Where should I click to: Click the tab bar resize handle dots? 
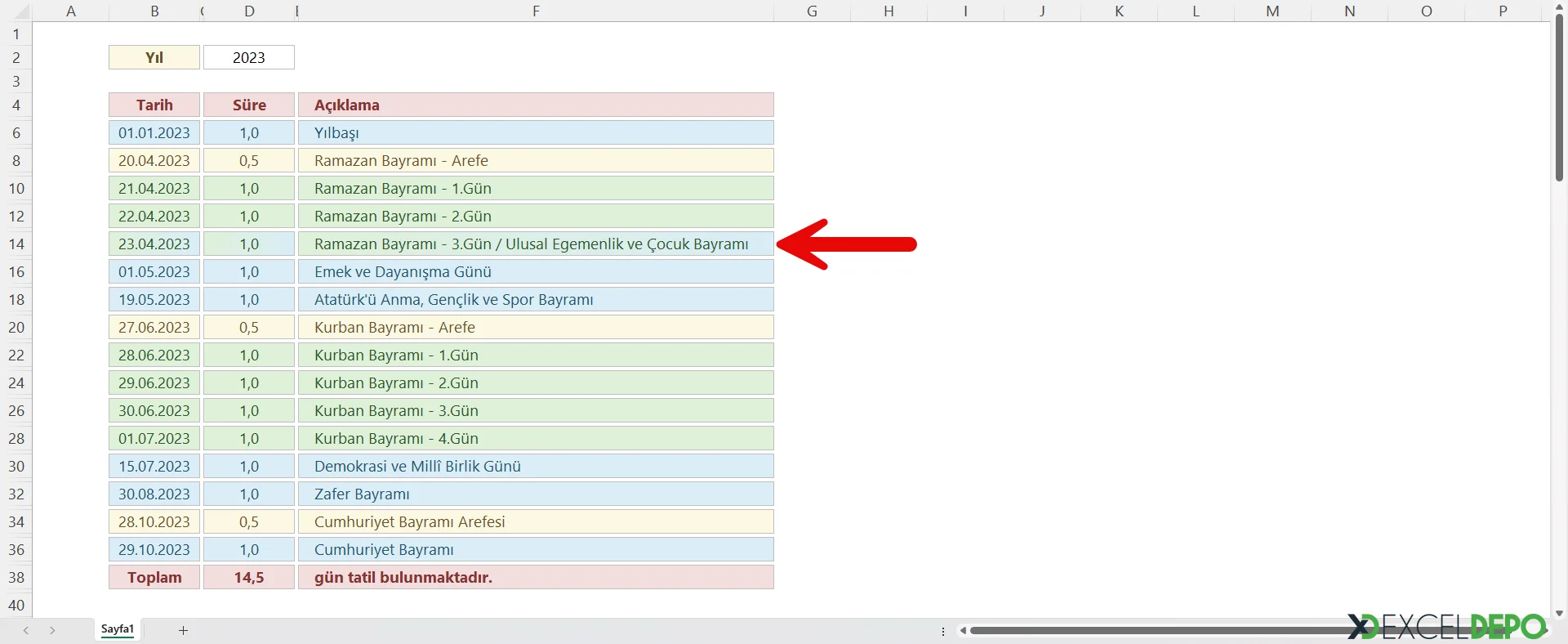tap(943, 631)
